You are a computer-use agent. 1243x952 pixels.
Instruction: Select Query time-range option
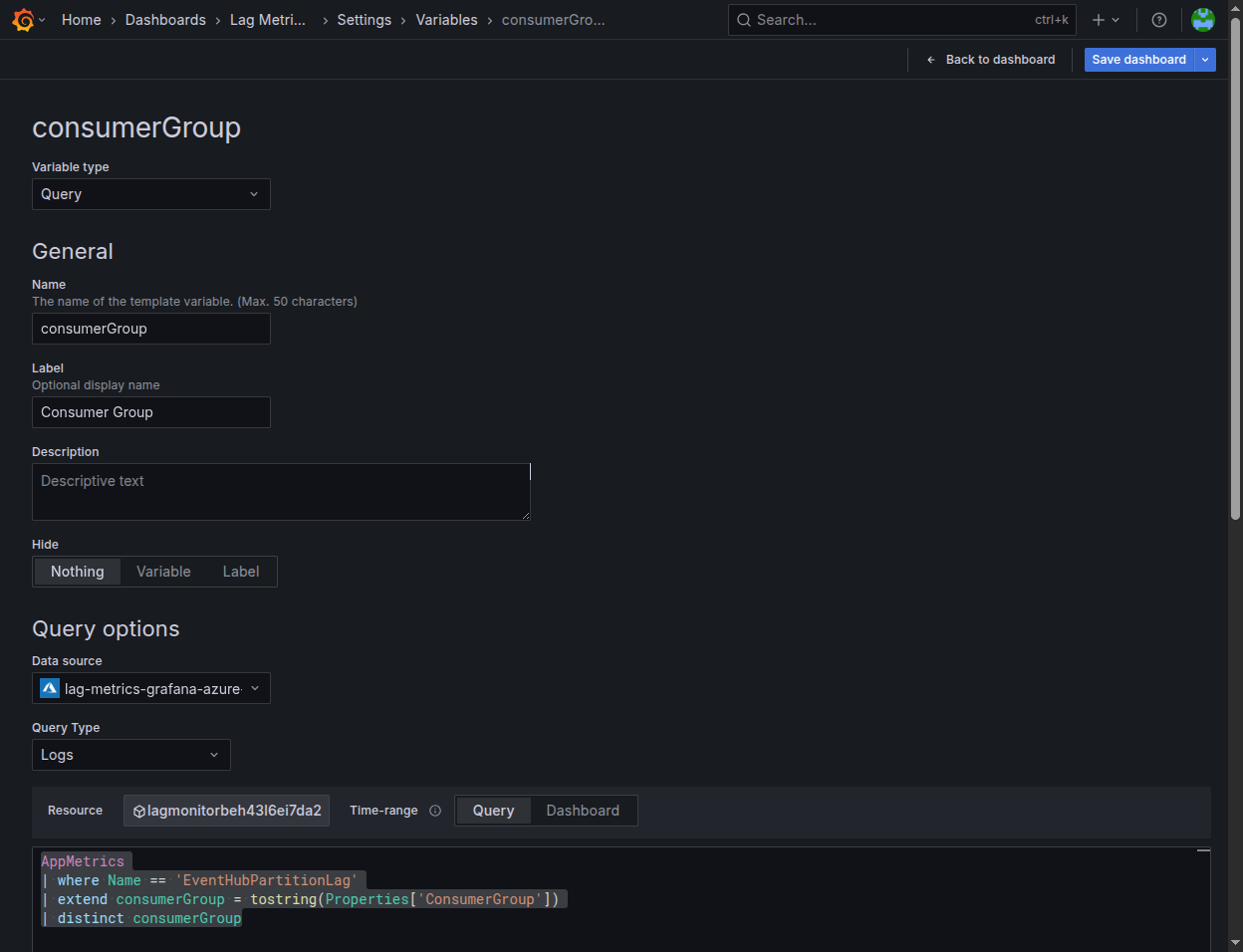tap(493, 811)
